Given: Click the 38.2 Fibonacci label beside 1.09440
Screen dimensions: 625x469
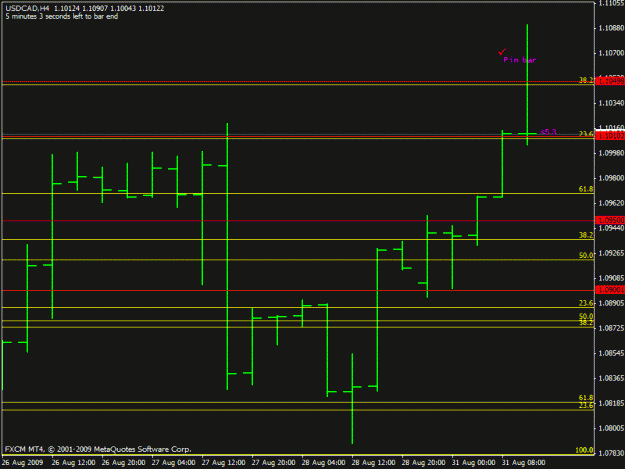Looking at the screenshot, I should click(586, 235).
